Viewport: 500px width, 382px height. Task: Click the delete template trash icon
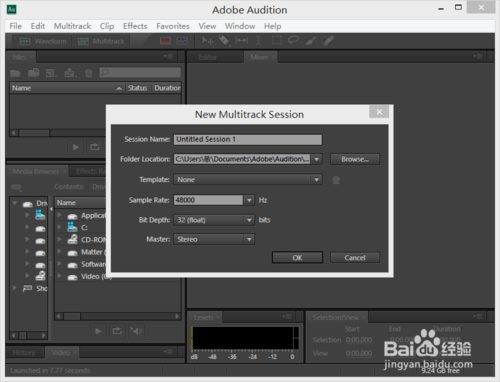(x=336, y=180)
